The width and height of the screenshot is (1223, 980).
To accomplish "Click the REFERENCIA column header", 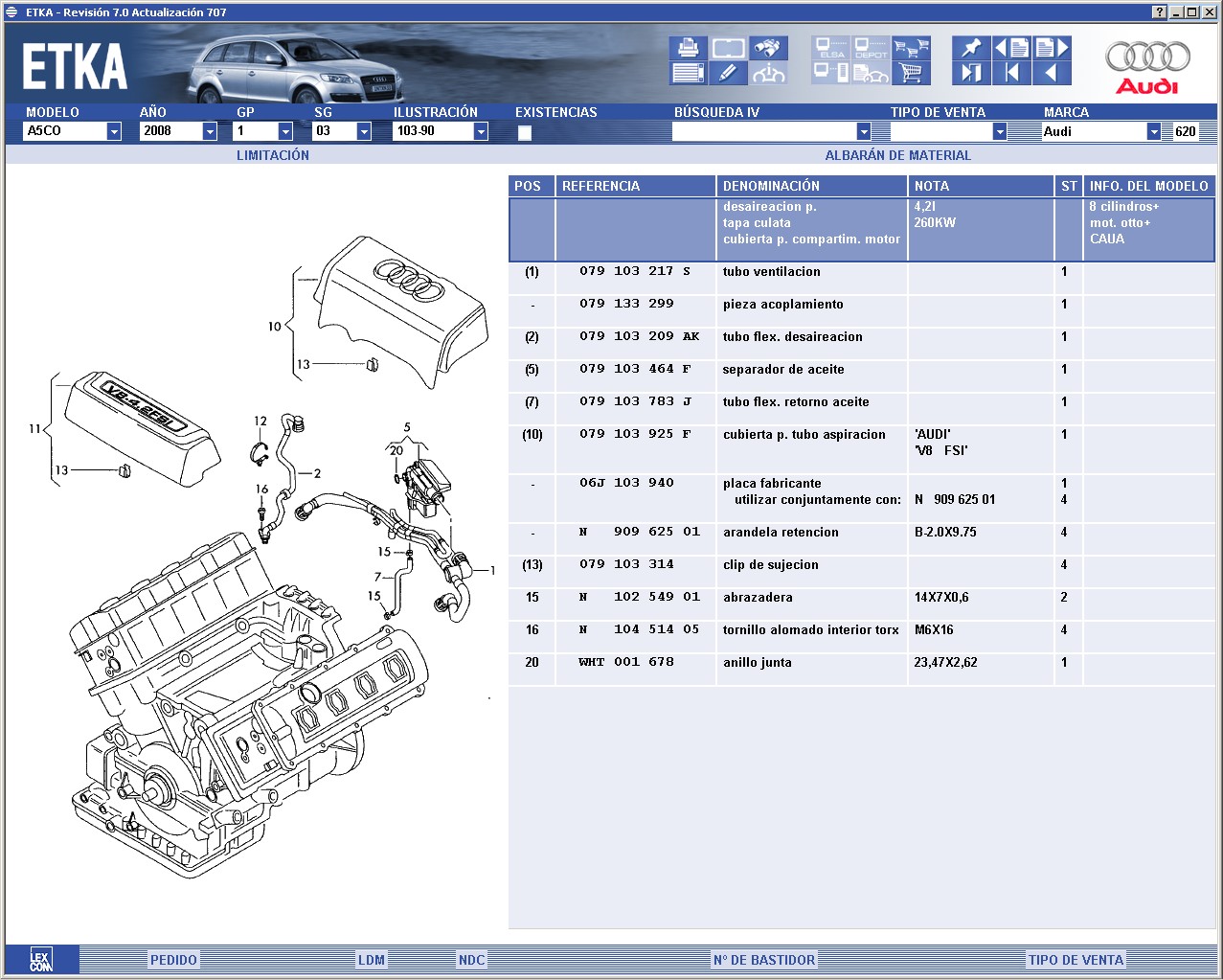I will coord(636,186).
